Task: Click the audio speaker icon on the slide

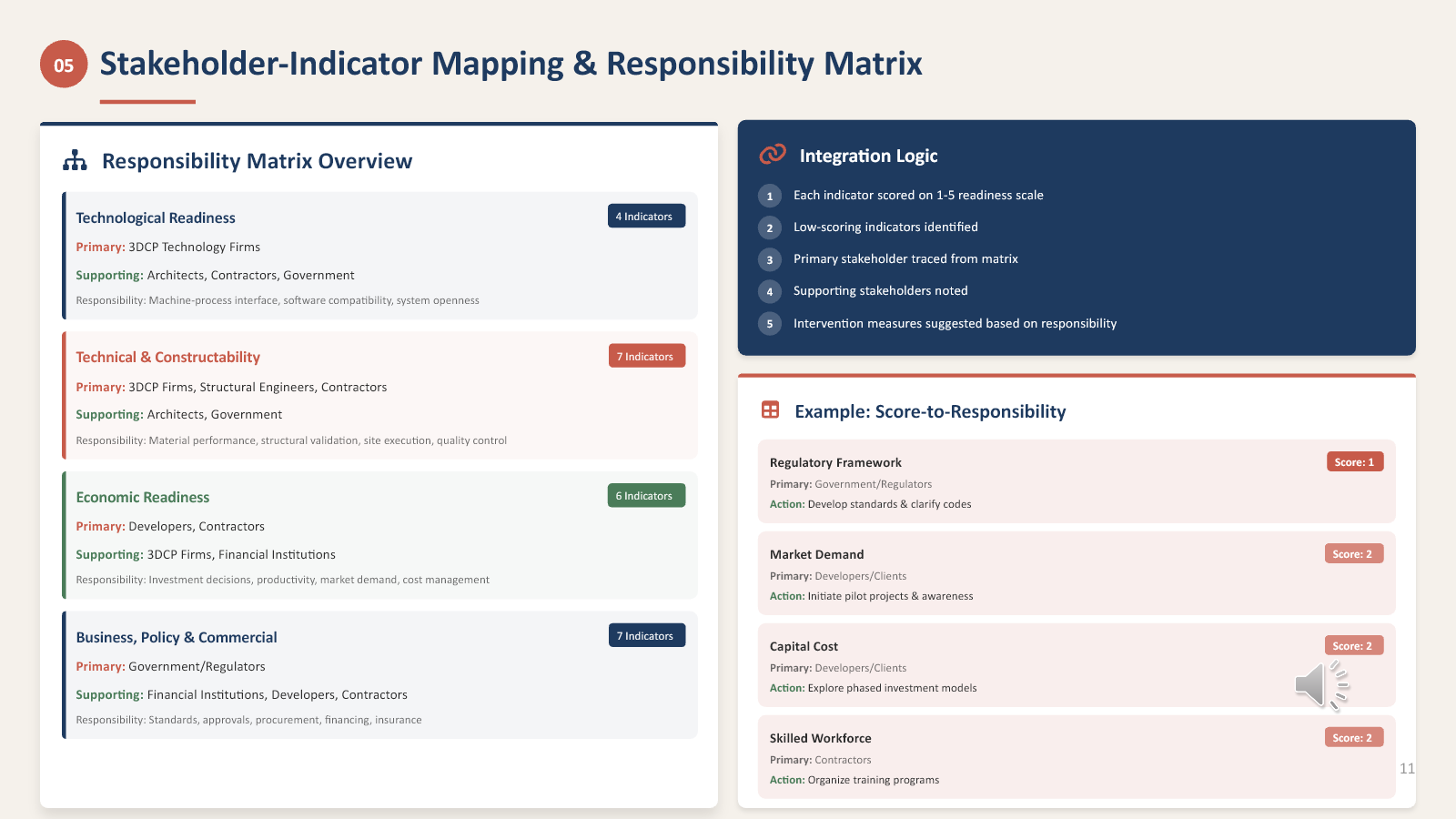Action: point(1322,685)
